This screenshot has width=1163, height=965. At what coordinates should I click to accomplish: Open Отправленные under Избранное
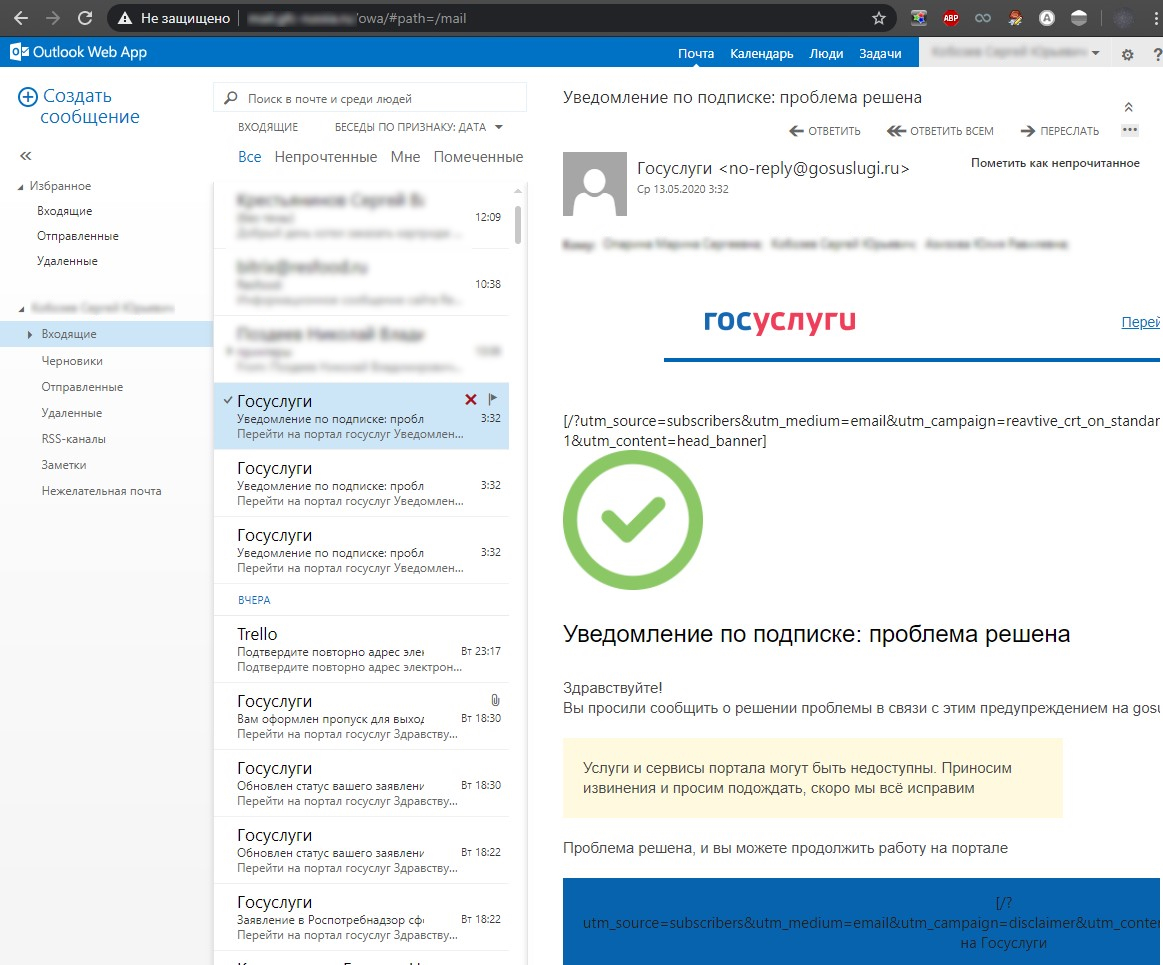coord(78,237)
